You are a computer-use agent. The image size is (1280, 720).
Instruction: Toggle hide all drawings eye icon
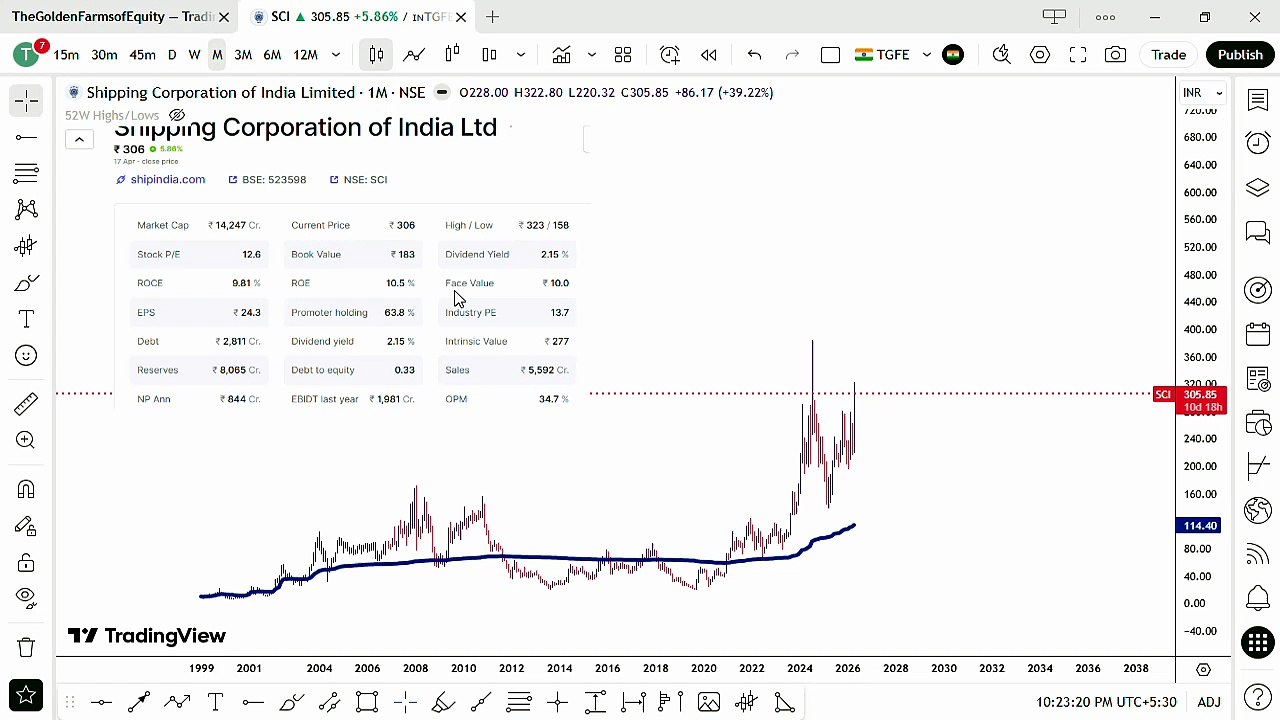click(26, 597)
